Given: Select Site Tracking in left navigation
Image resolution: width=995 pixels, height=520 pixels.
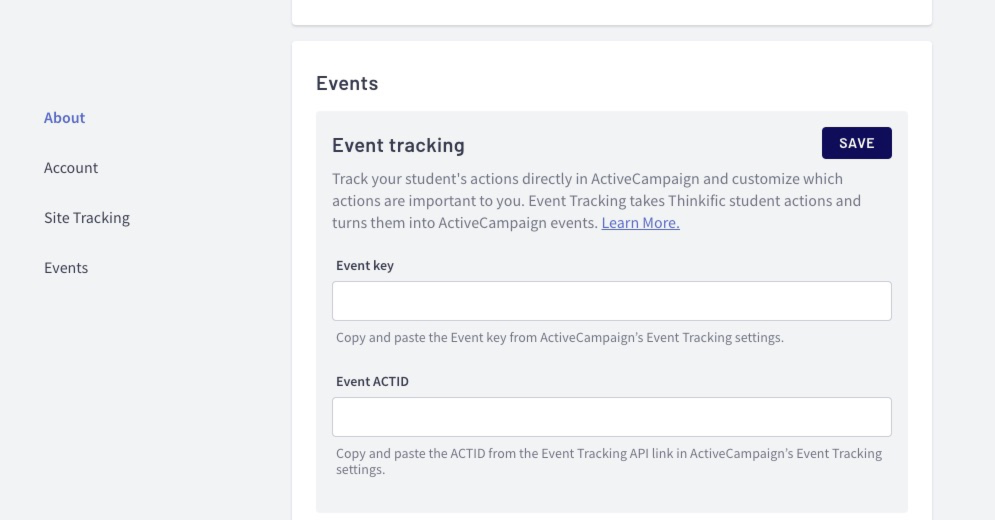Looking at the screenshot, I should [87, 218].
